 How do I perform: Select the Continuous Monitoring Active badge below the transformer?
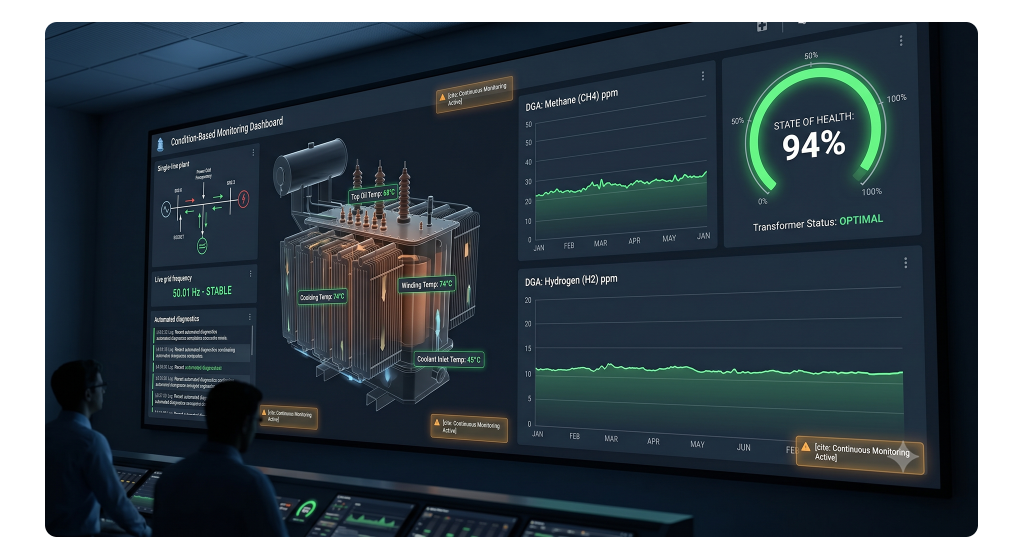[470, 428]
